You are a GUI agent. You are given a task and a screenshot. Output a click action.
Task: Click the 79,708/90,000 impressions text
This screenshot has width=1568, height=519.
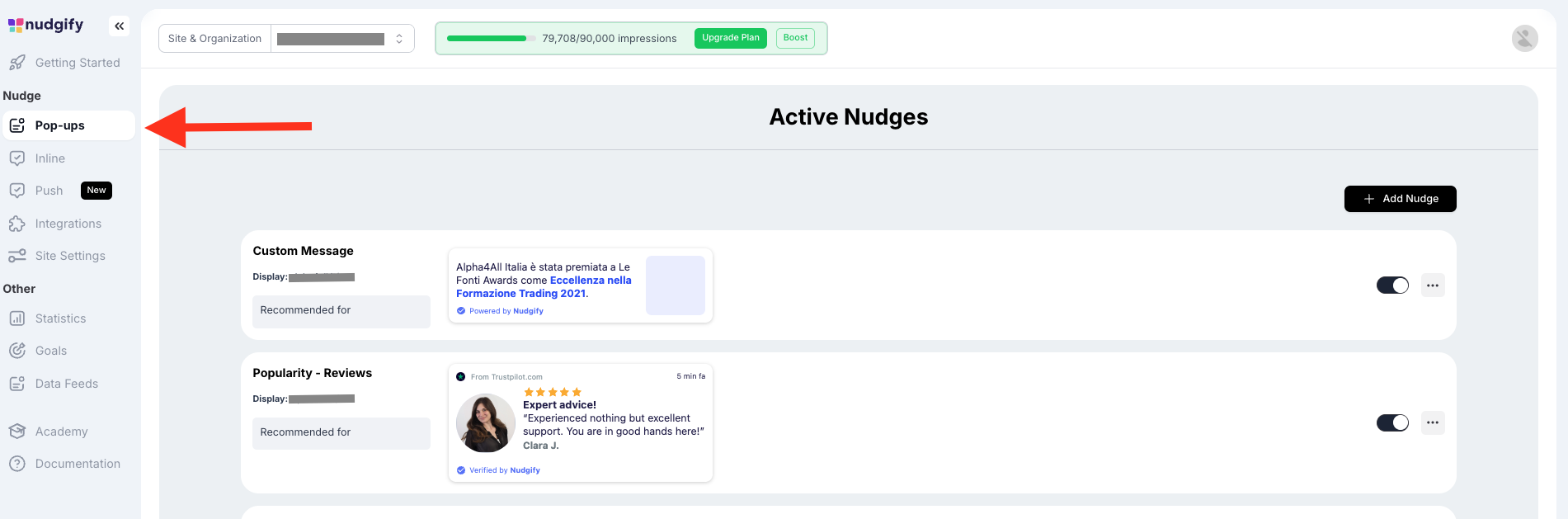pyautogui.click(x=609, y=39)
